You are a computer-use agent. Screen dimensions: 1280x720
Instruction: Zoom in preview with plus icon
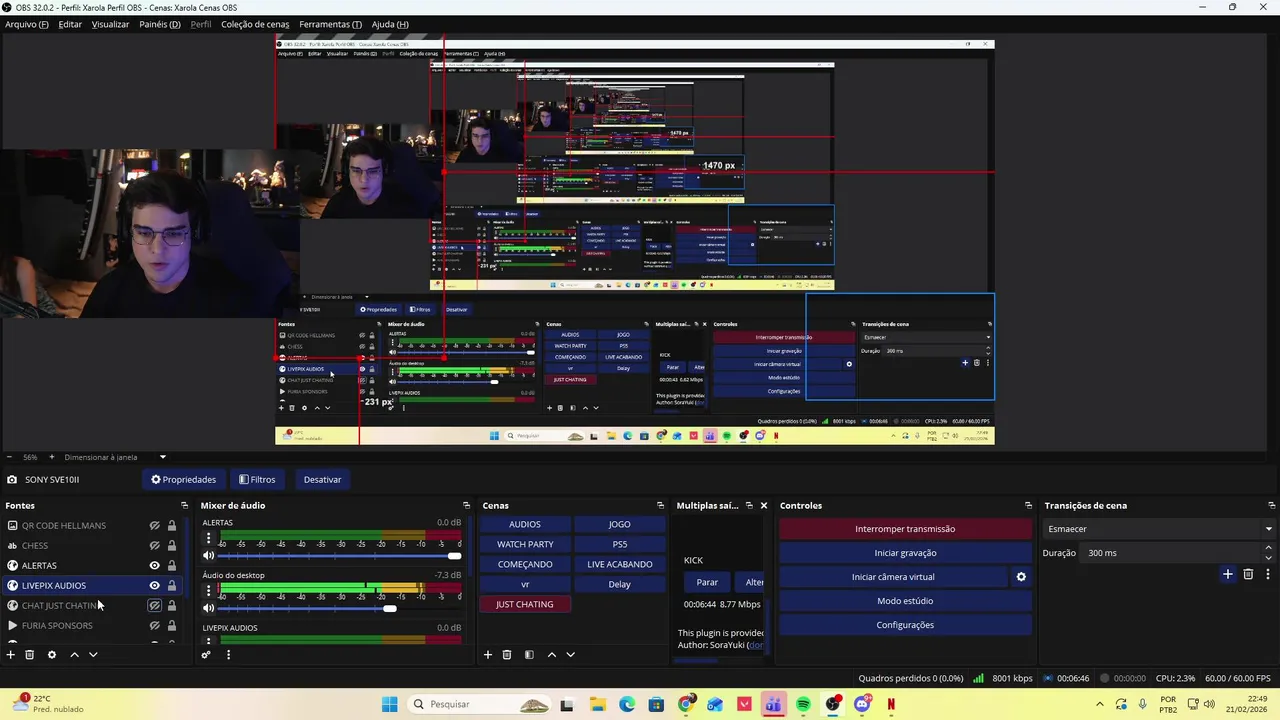(52, 457)
